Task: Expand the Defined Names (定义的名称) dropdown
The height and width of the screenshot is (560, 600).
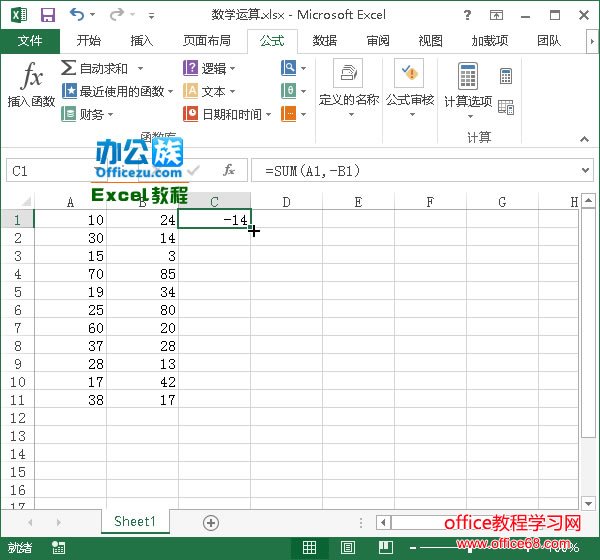Action: (x=349, y=86)
